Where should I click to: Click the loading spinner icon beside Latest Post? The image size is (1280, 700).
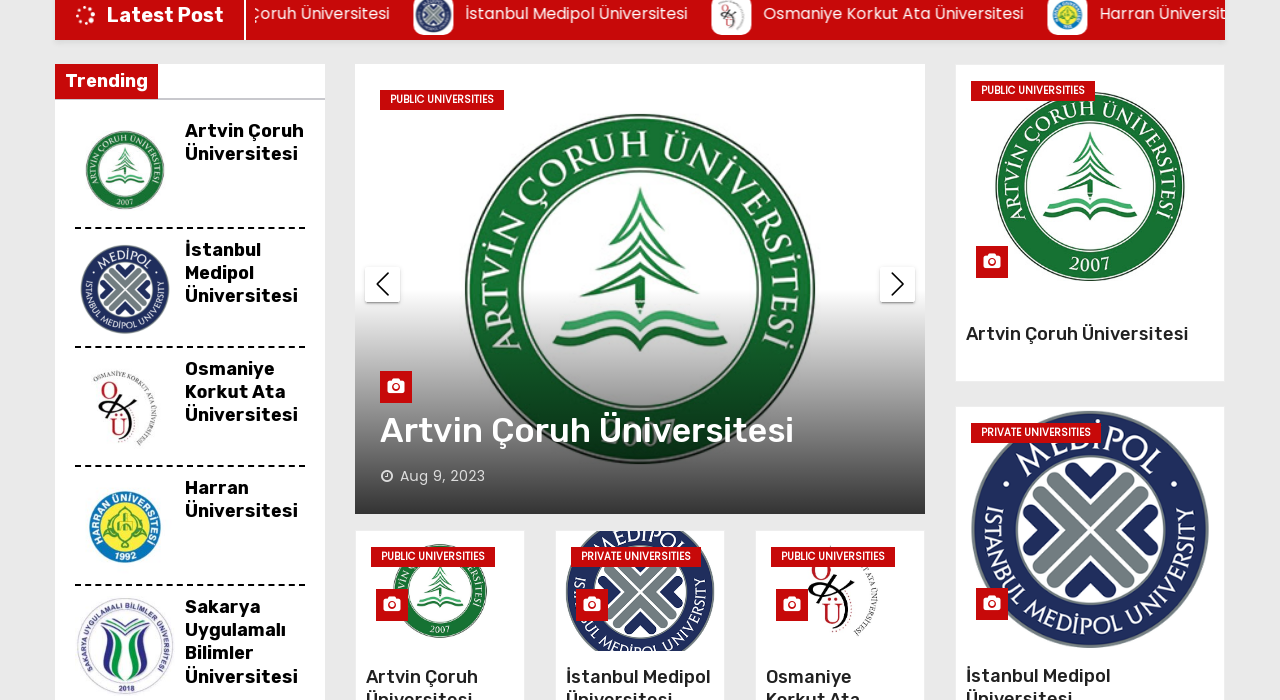tap(86, 15)
